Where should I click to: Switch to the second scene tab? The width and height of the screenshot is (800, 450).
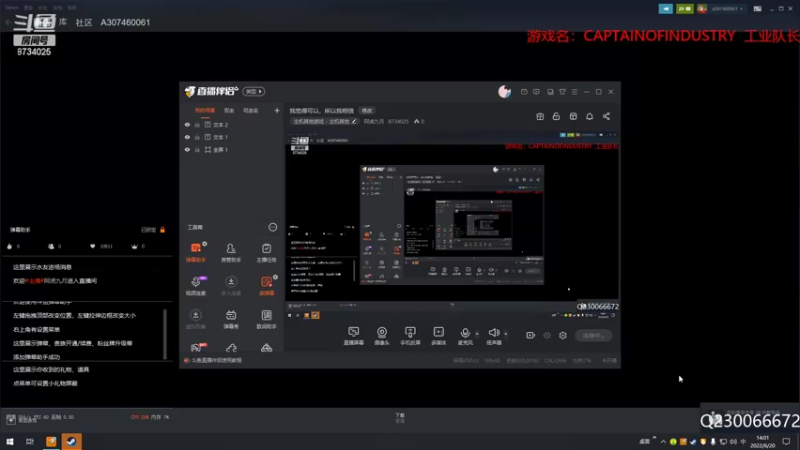(x=229, y=110)
